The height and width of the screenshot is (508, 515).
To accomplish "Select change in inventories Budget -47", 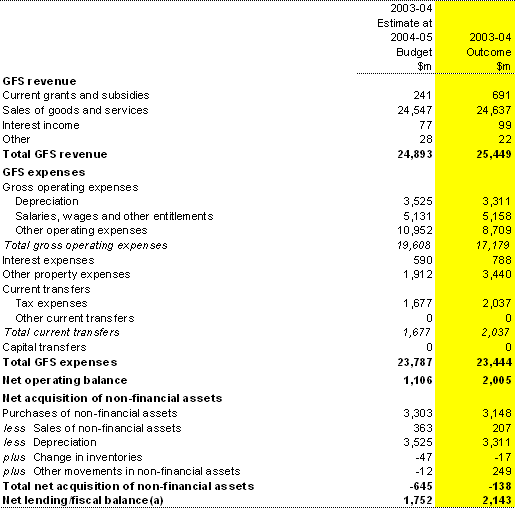I will tap(423, 457).
